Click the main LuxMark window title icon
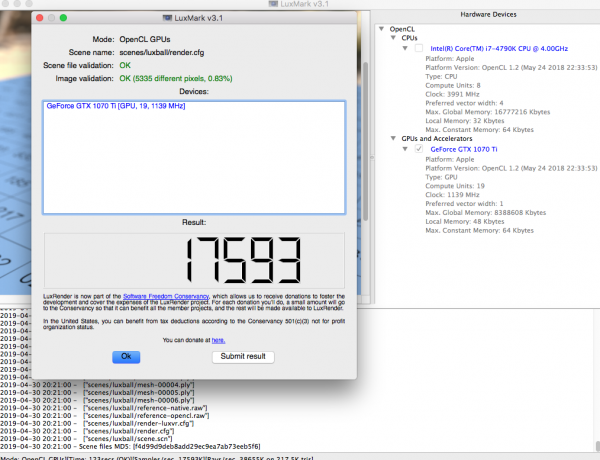Viewport: 600px width, 460px height. click(x=273, y=4)
